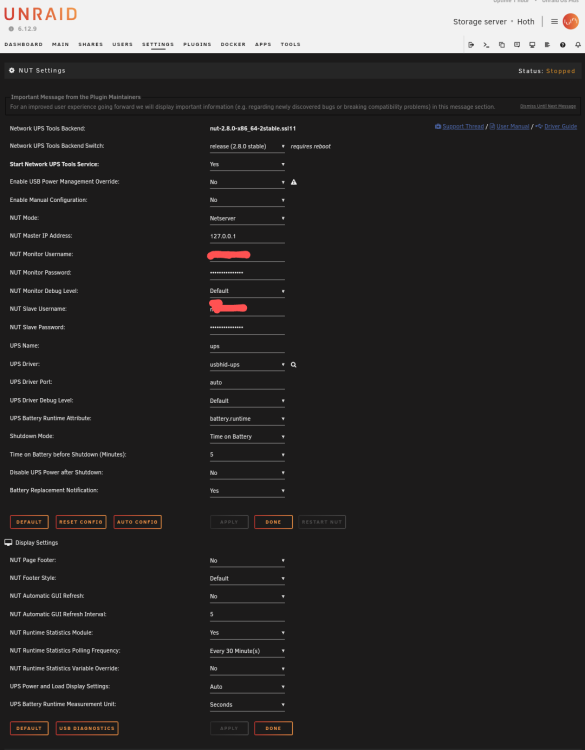Click the UPS Name field
585x750 pixels.
247,346
